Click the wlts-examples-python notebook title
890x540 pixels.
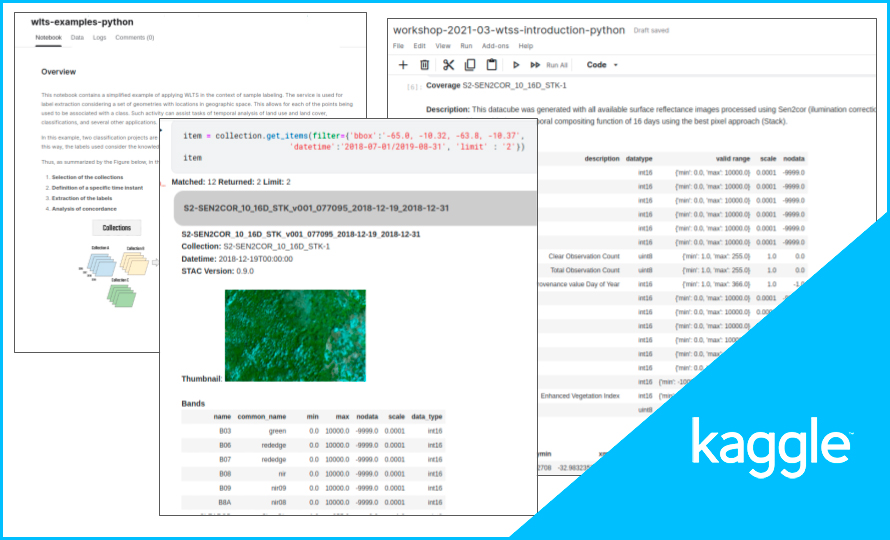[82, 22]
